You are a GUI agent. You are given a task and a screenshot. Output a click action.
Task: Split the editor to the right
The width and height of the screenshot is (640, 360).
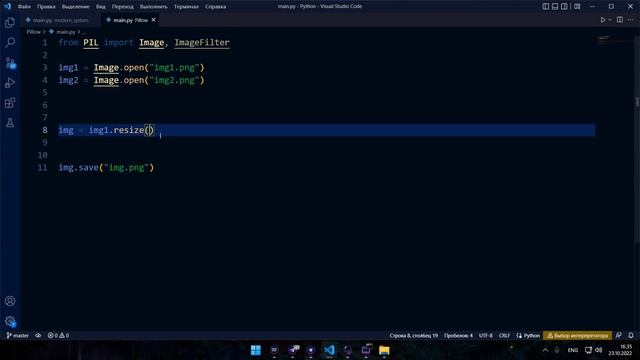tap(620, 20)
